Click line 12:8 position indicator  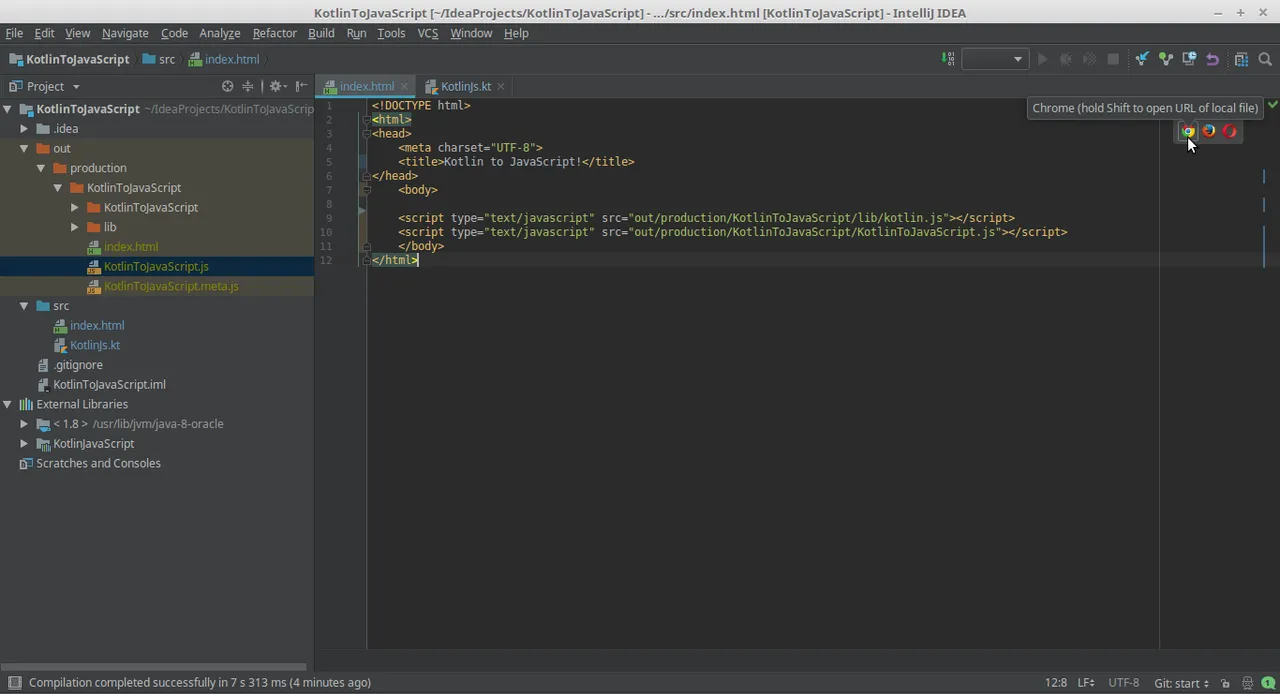coord(1055,682)
